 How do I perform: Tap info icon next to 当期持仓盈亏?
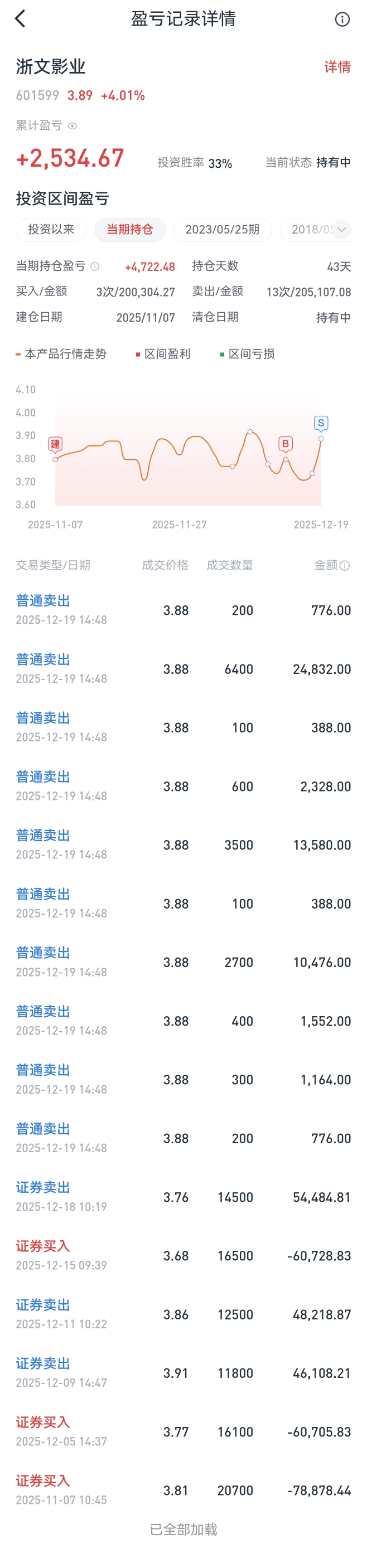(x=95, y=266)
